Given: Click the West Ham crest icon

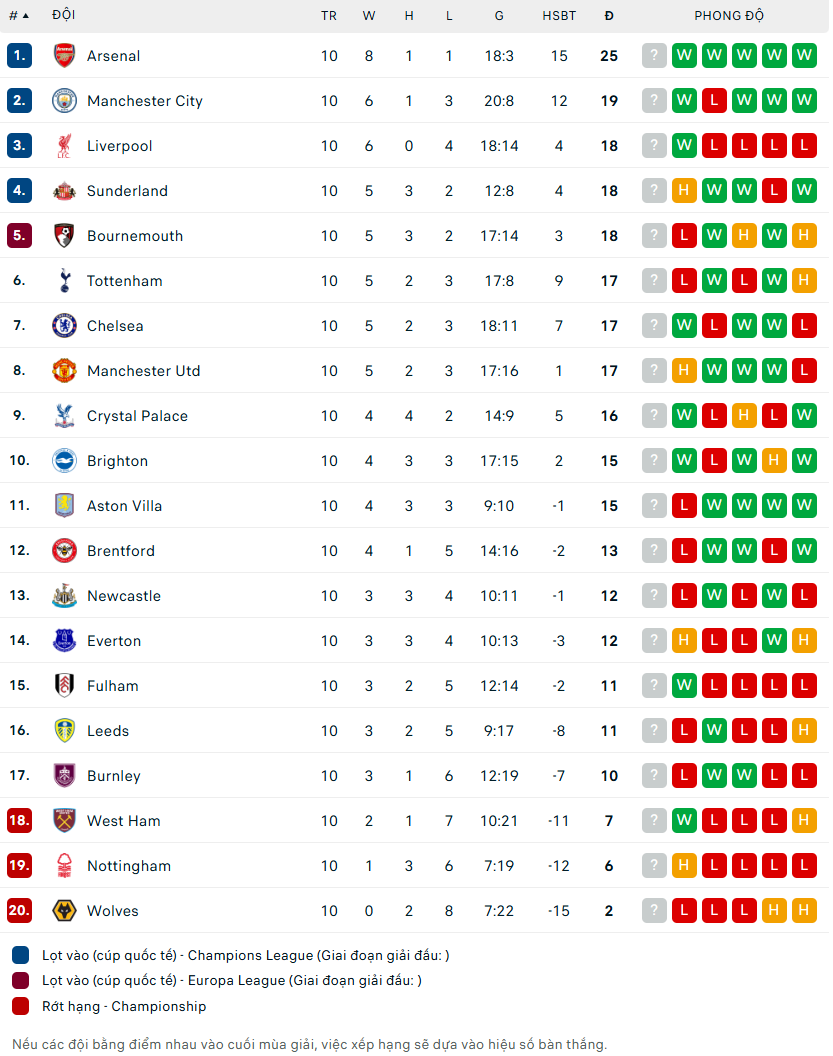Looking at the screenshot, I should (x=64, y=821).
